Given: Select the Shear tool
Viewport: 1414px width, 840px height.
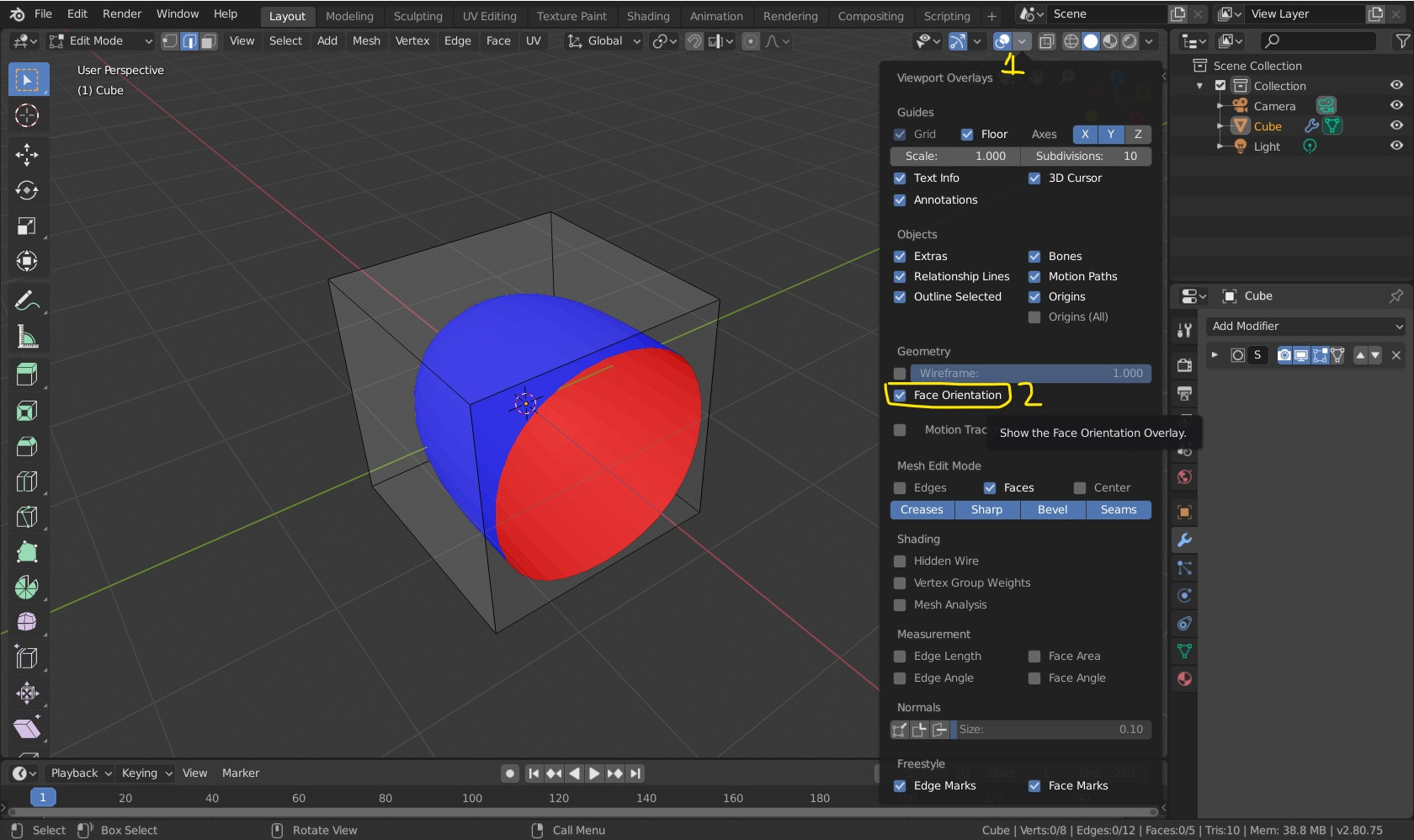Looking at the screenshot, I should click(27, 728).
